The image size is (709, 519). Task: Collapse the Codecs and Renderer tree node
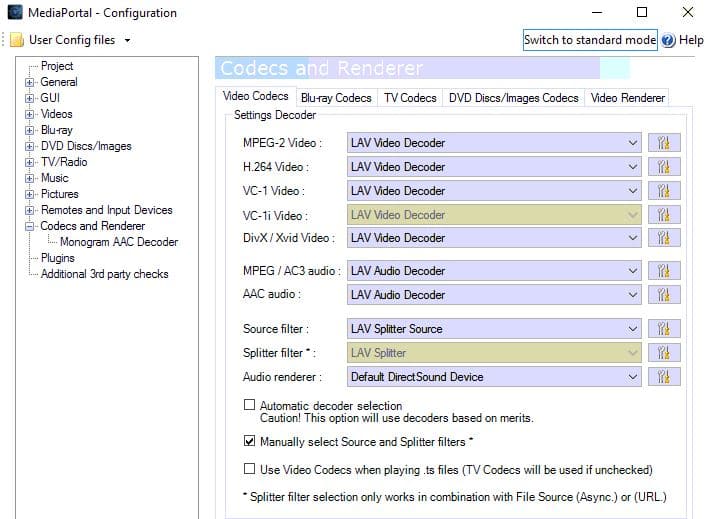[x=29, y=226]
